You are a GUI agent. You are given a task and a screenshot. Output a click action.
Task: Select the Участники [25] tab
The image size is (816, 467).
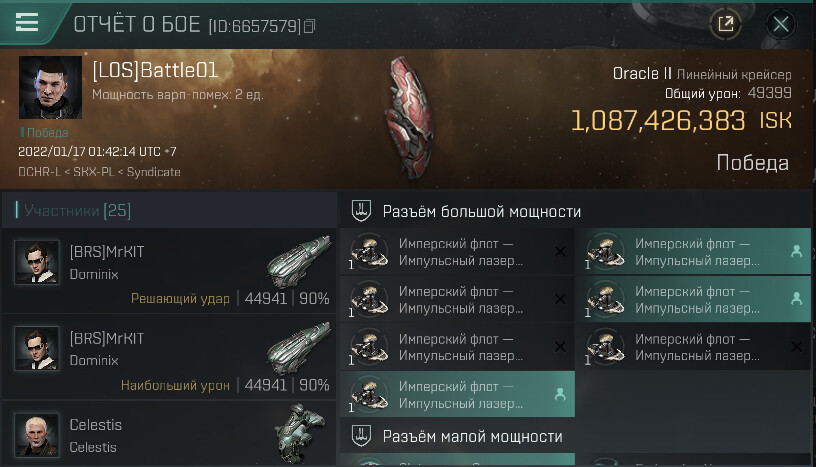[x=78, y=210]
